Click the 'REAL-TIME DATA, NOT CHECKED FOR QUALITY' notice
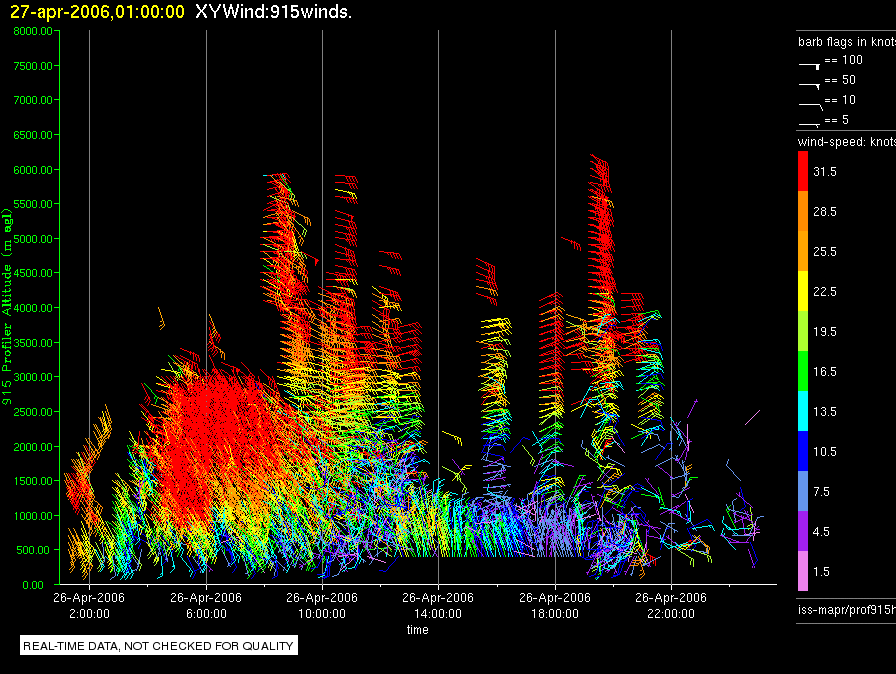The height and width of the screenshot is (674, 896). point(158,646)
